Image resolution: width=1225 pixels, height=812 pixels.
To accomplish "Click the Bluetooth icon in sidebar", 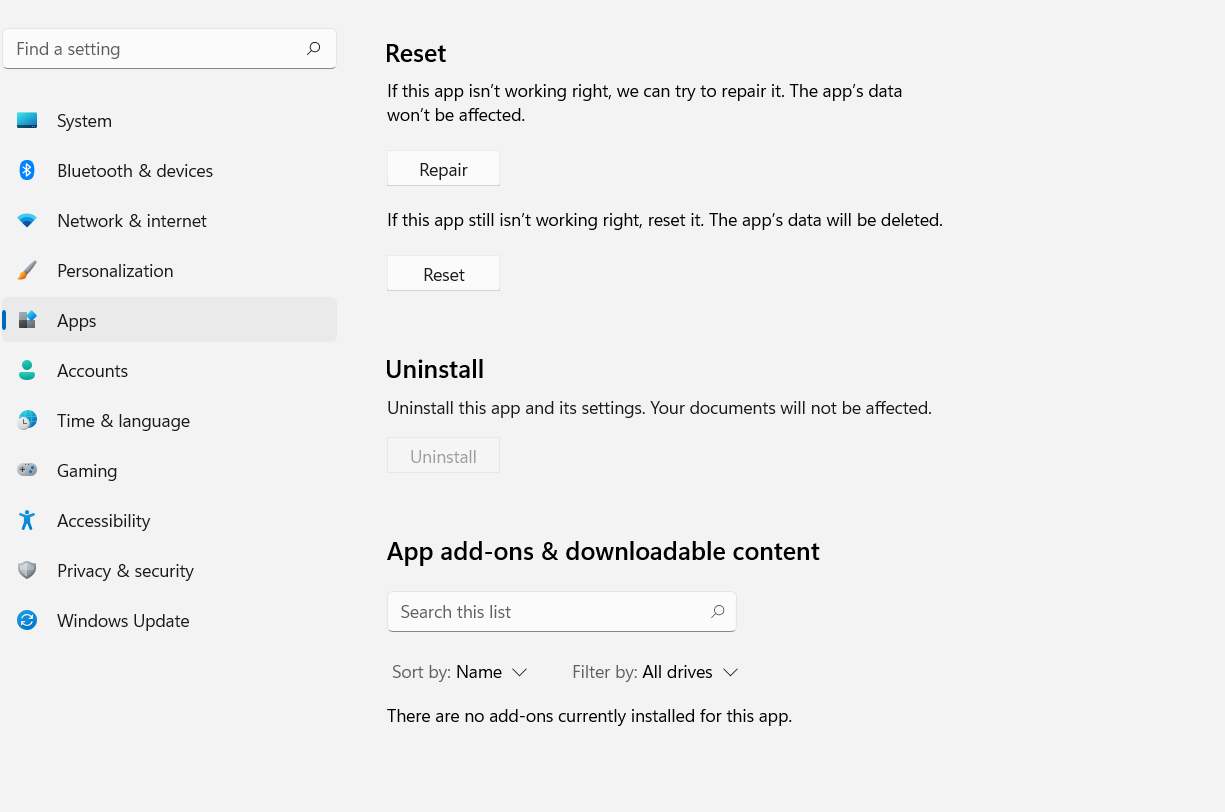I will tap(27, 171).
